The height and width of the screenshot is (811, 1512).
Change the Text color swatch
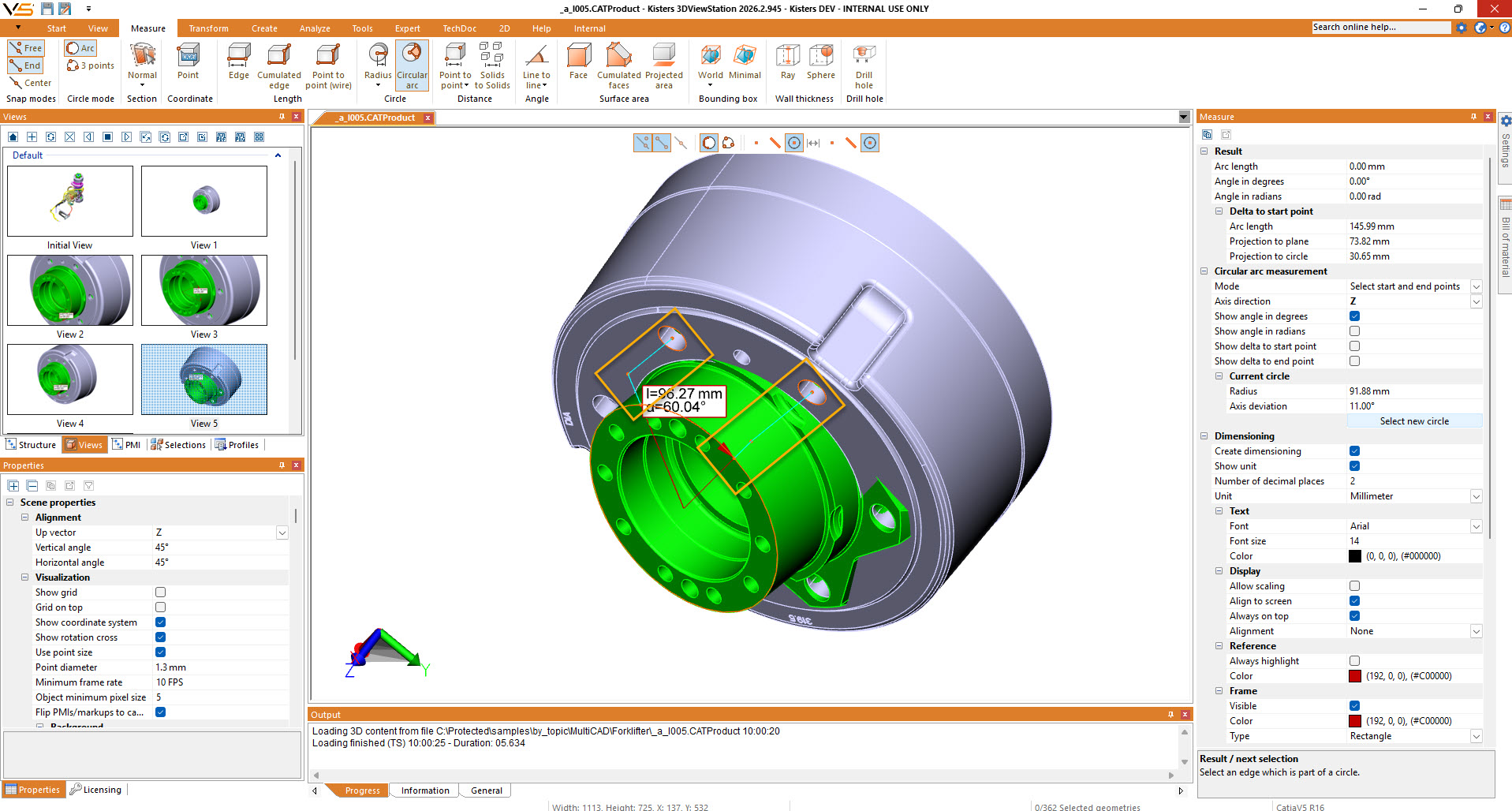(x=1355, y=556)
